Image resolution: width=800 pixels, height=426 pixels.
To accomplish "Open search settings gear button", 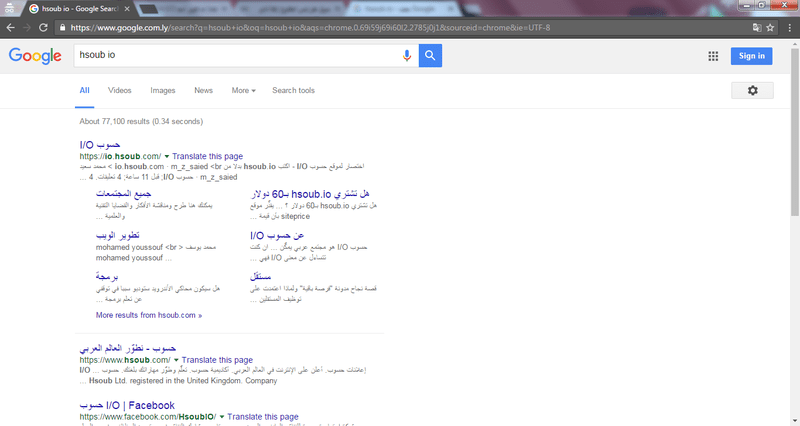I will pos(753,90).
